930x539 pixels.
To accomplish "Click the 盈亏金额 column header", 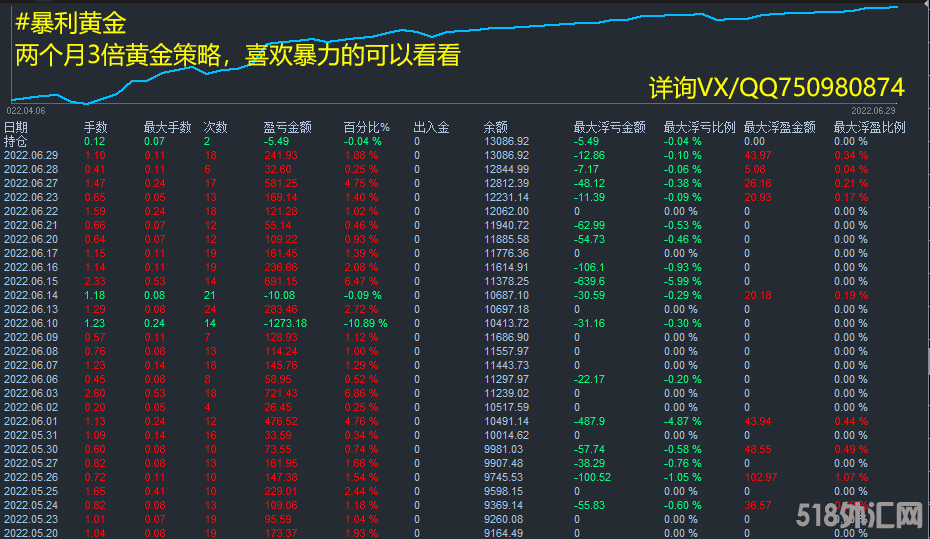I will click(x=287, y=127).
